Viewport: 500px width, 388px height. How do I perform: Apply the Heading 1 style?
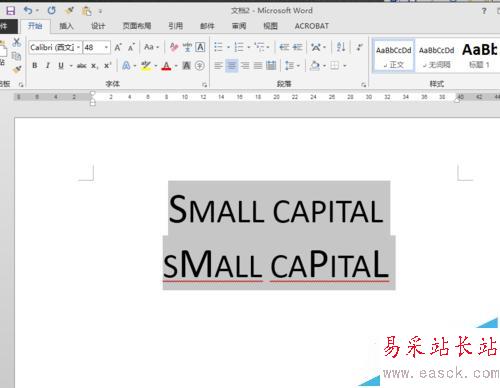[479, 56]
